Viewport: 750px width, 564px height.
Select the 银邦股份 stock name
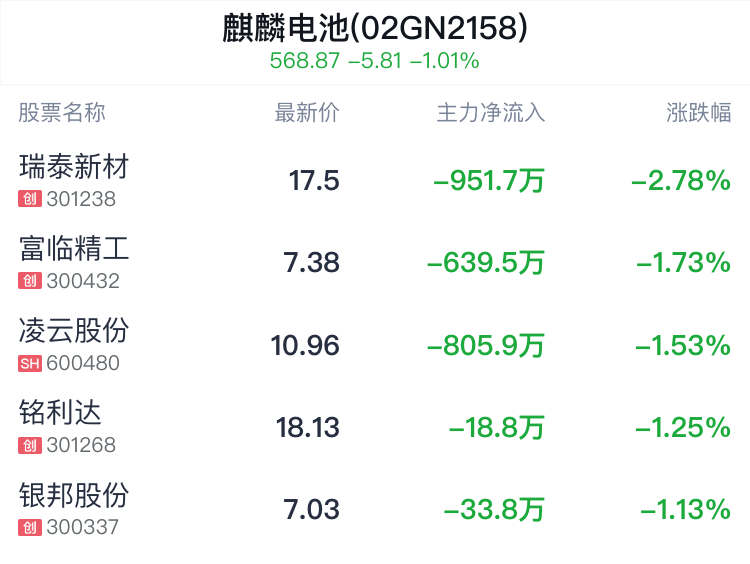(74, 495)
